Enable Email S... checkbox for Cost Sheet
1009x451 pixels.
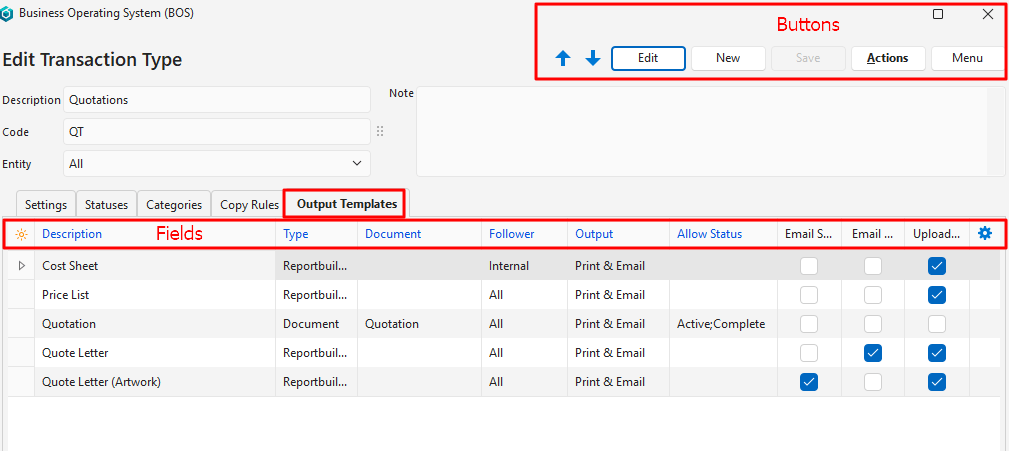tap(809, 266)
